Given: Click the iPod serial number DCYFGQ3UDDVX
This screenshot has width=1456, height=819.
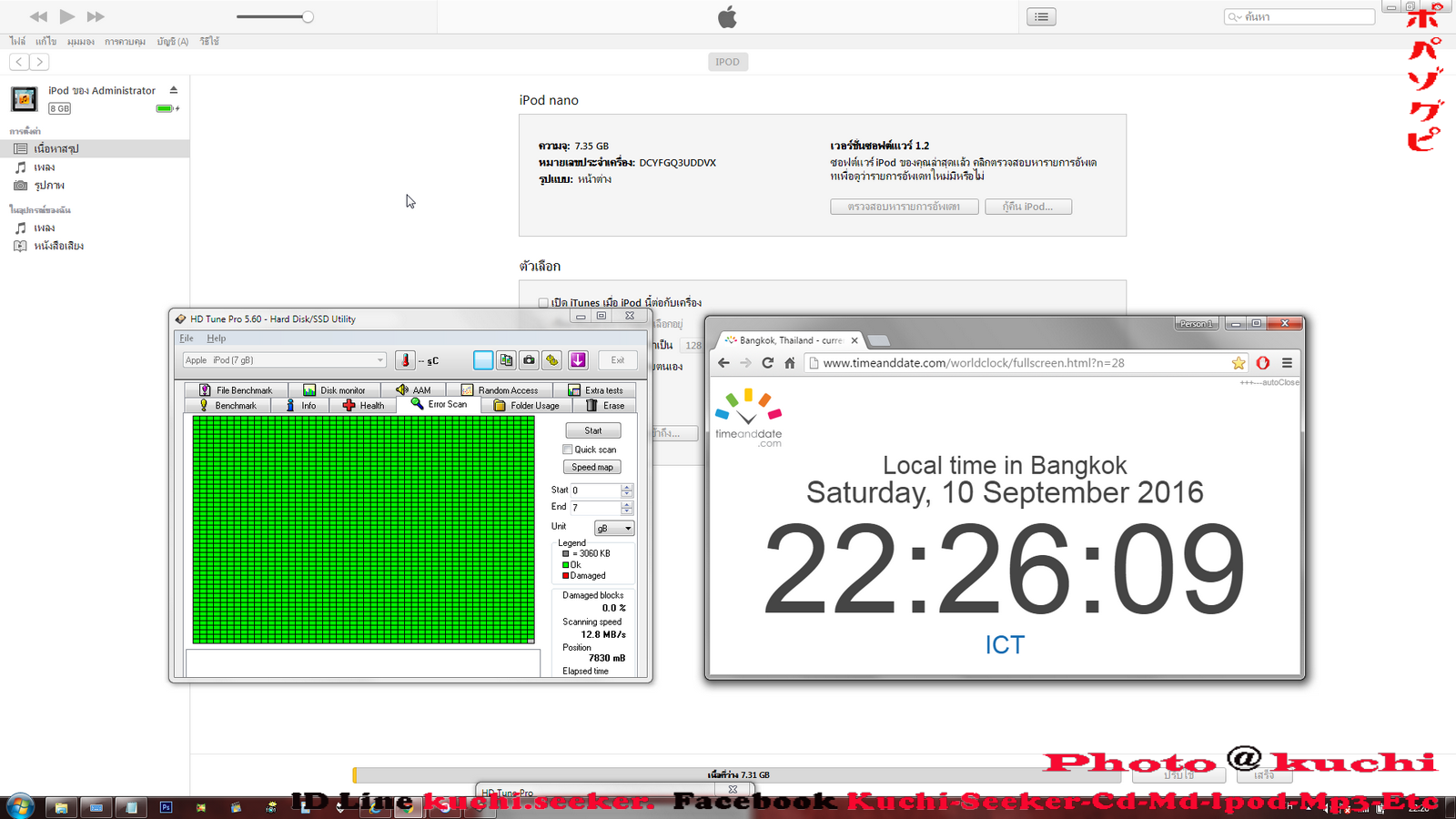Looking at the screenshot, I should pos(677,163).
